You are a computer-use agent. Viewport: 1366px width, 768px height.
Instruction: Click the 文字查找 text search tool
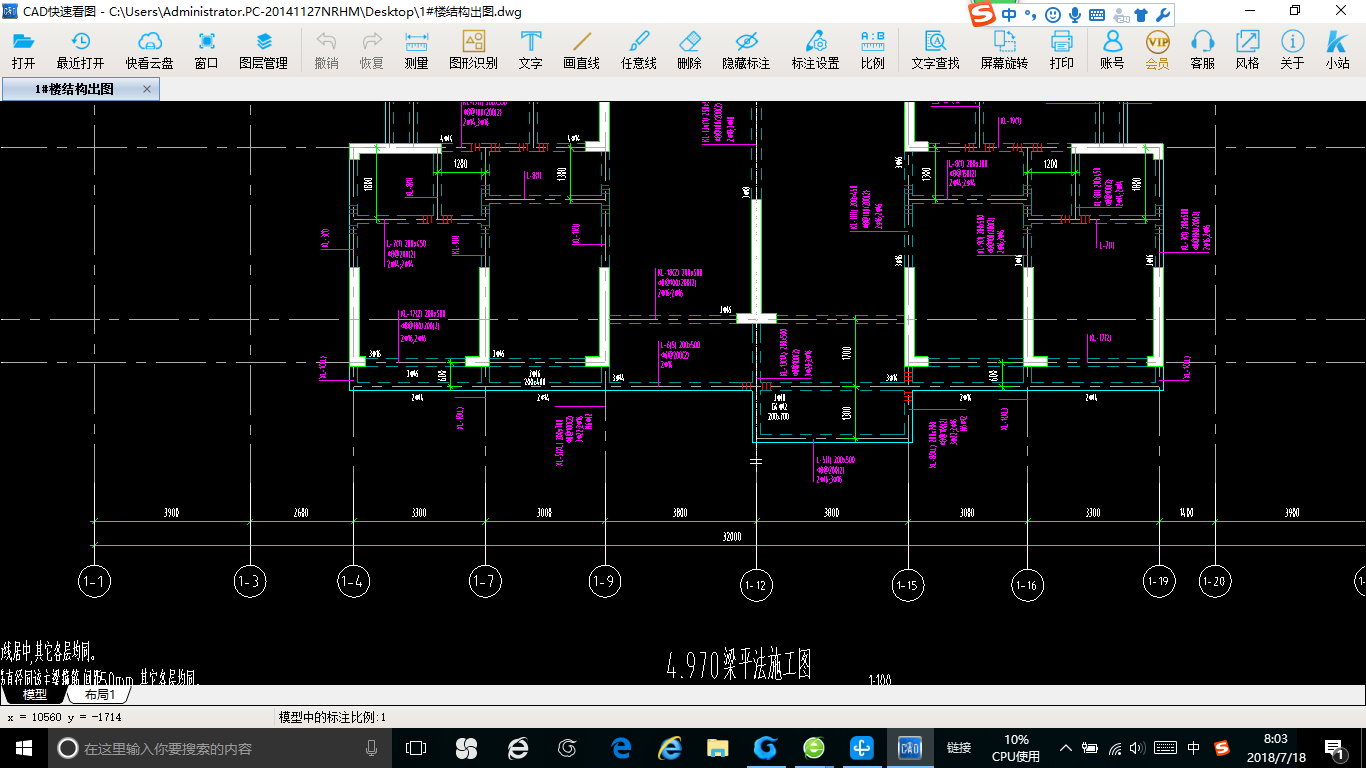click(x=935, y=49)
